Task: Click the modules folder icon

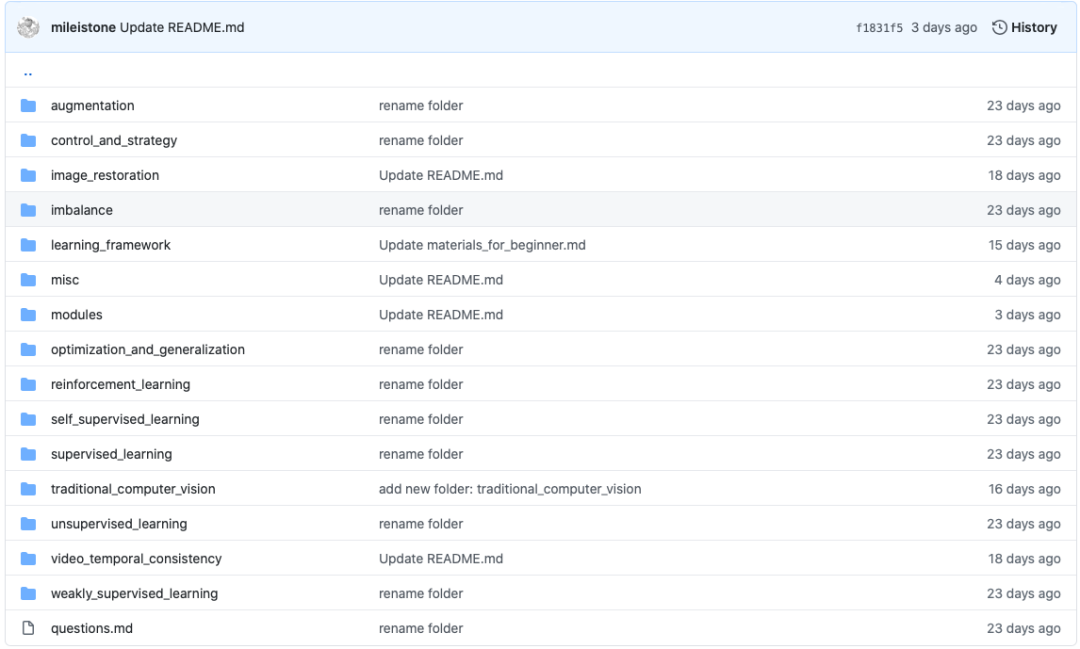Action: click(28, 315)
